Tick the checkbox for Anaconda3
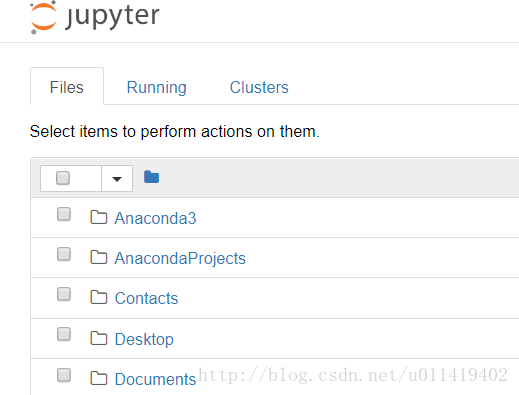Viewport: 519px width, 395px height. point(64,214)
